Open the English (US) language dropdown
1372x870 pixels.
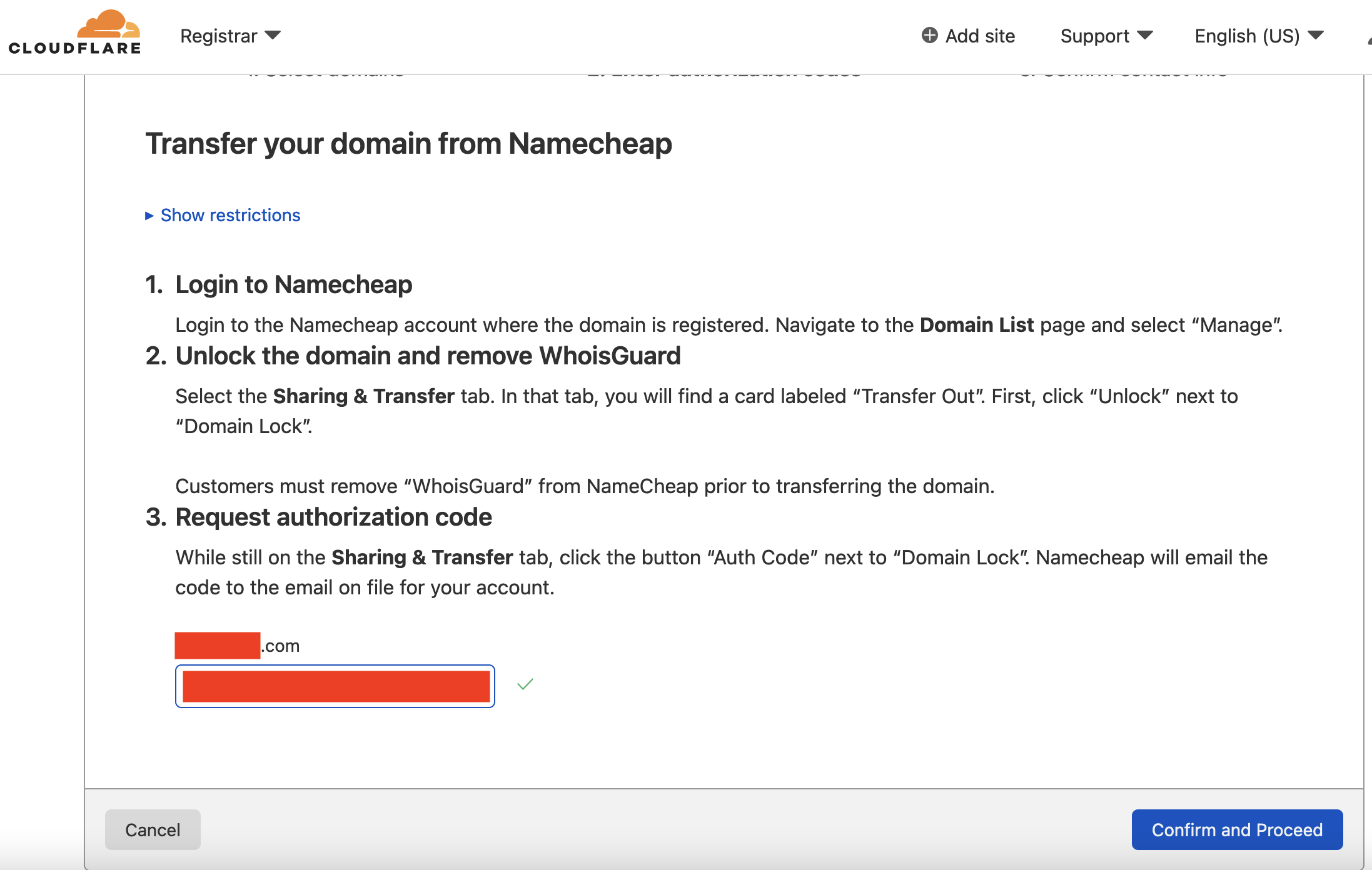(x=1259, y=36)
